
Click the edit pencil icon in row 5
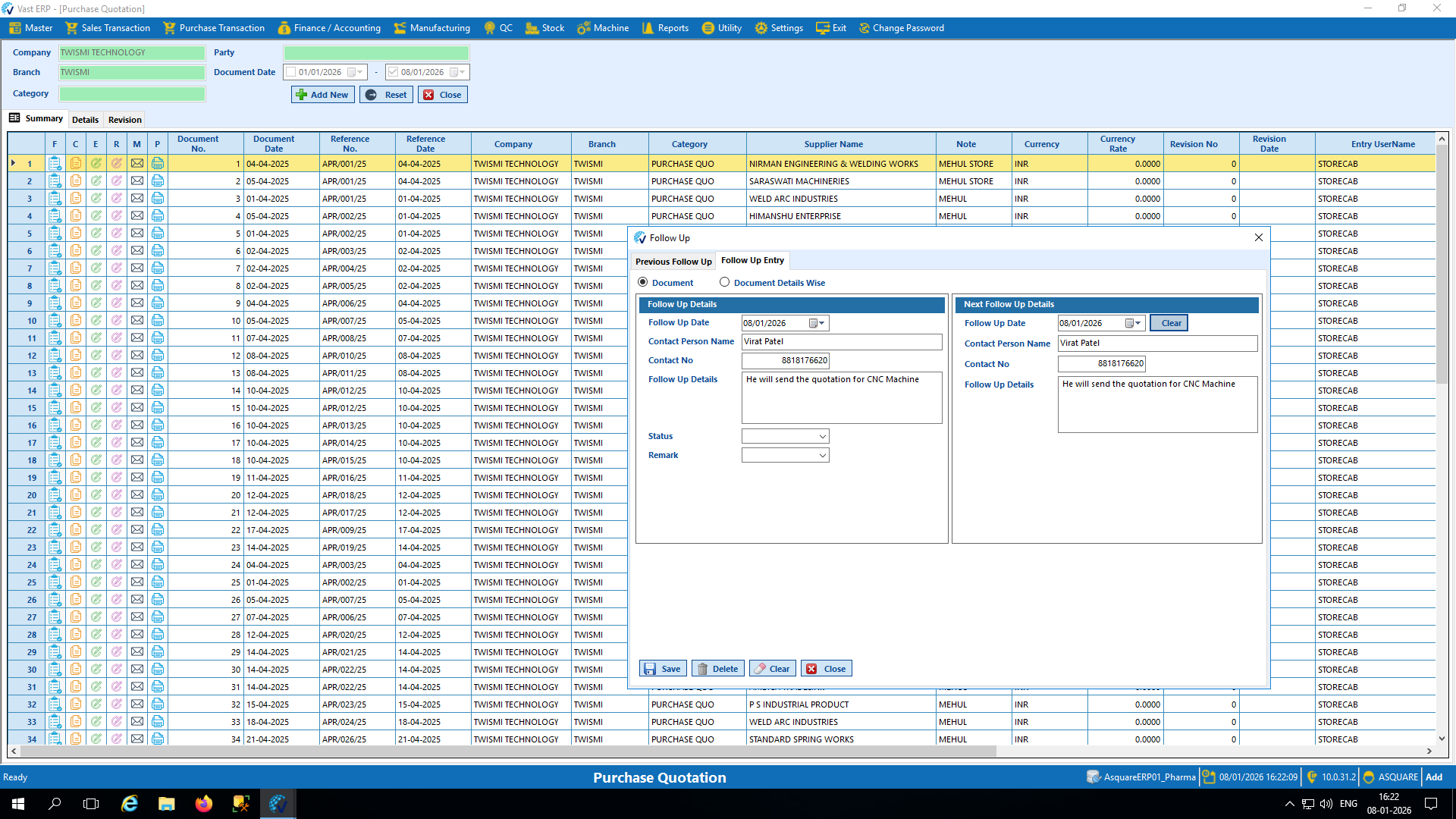96,233
